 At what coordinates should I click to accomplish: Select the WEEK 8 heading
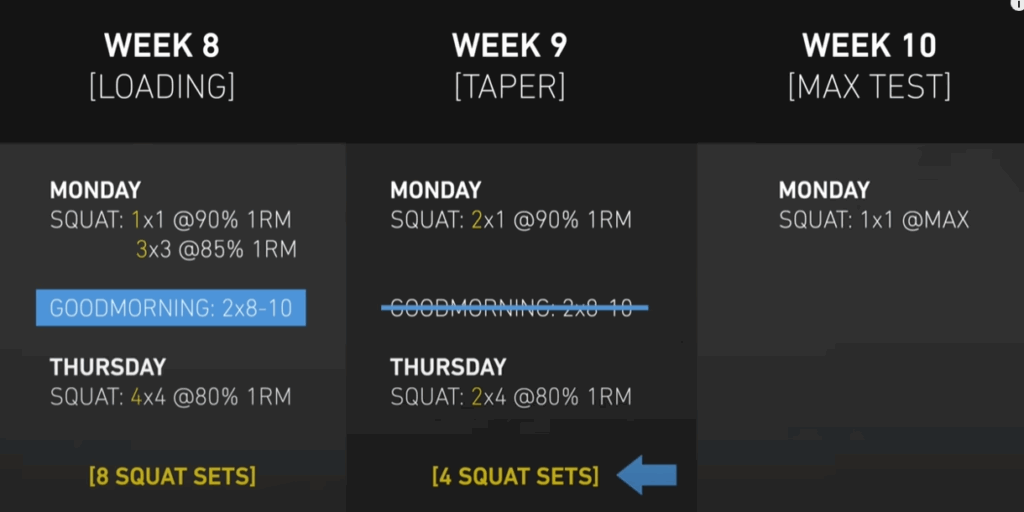162,46
